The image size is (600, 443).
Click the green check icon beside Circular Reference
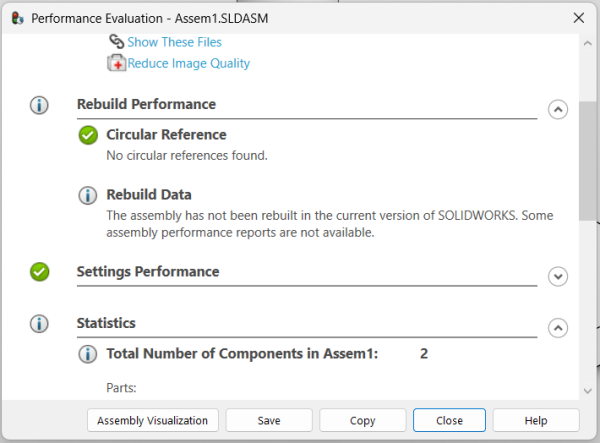click(88, 135)
